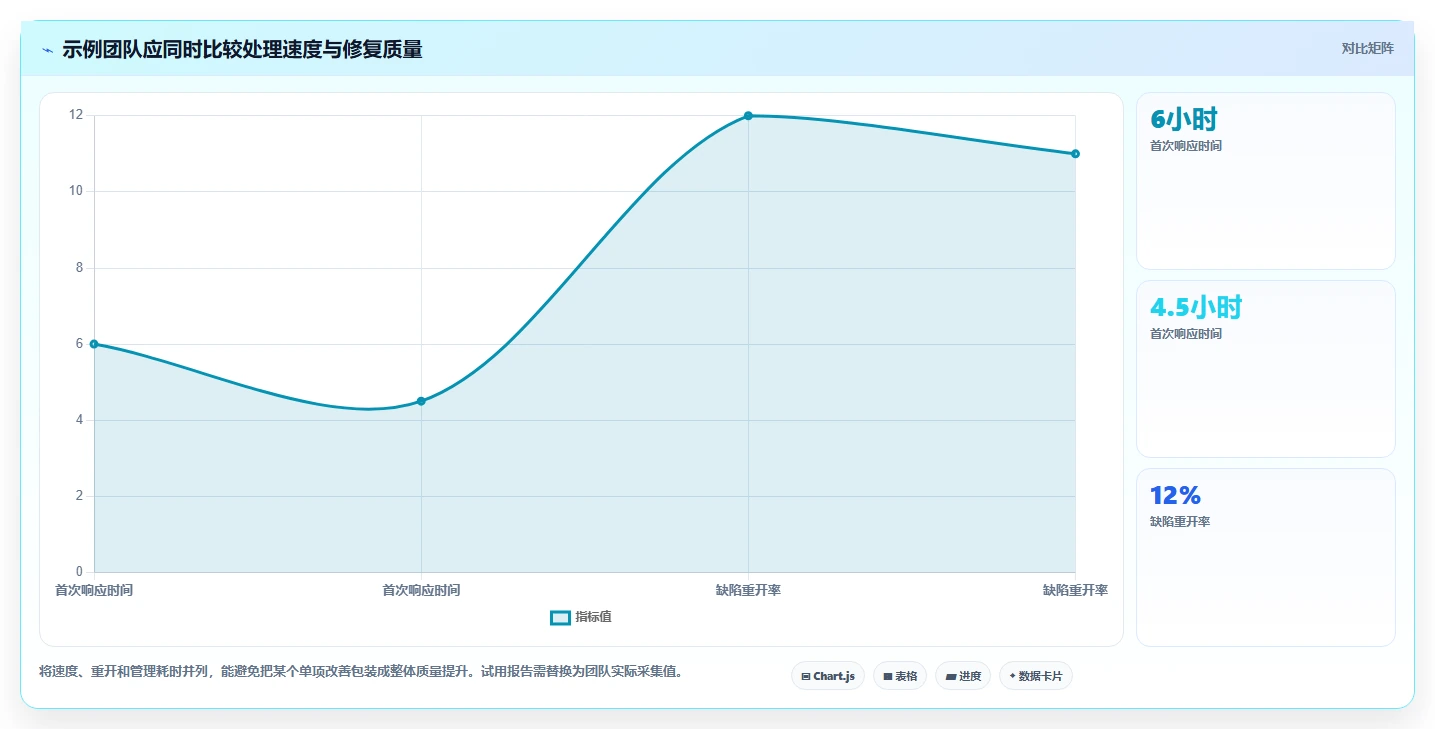The height and width of the screenshot is (729, 1435).
Task: Click the y-axis label 10
Action: 76,192
